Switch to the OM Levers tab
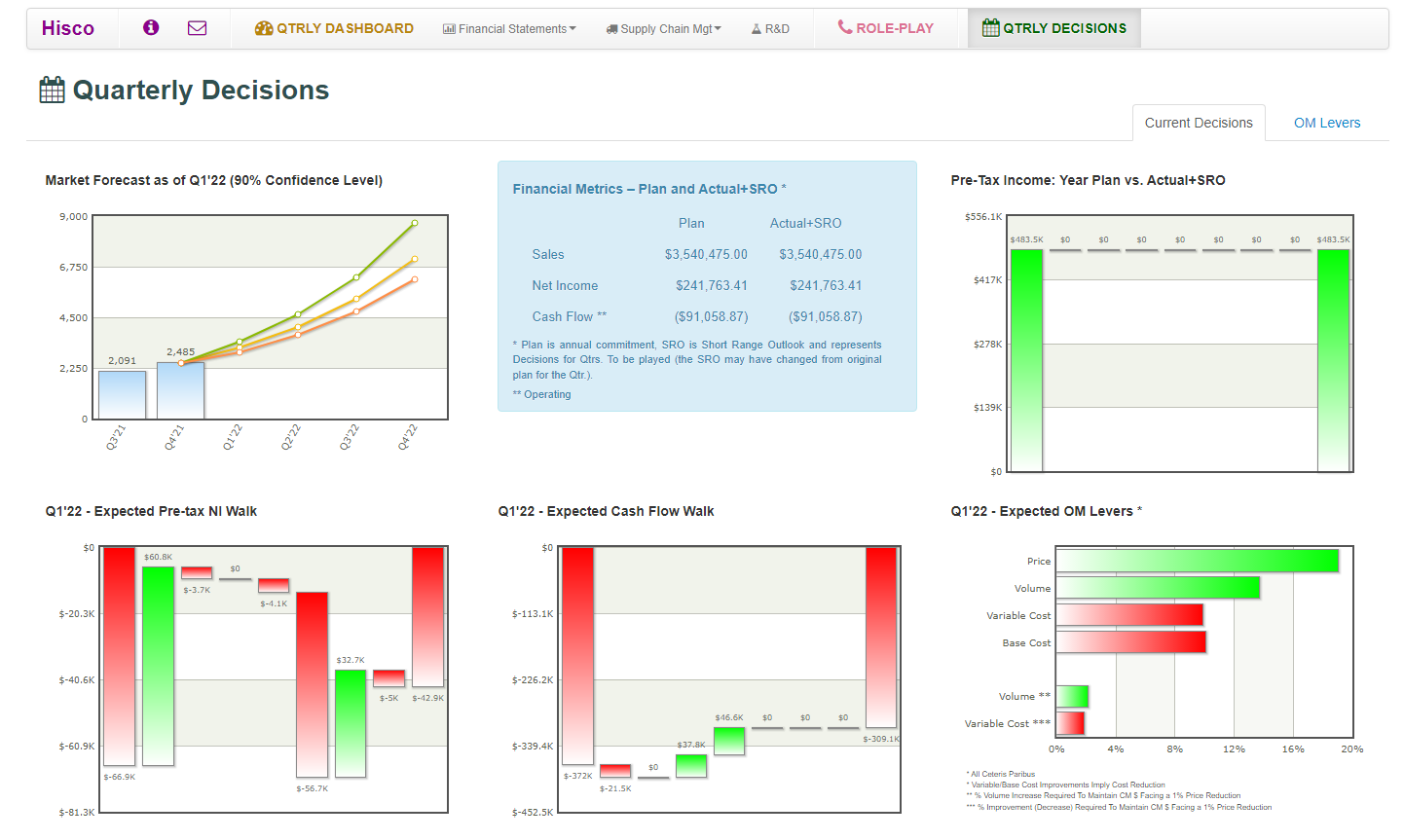 (1326, 123)
